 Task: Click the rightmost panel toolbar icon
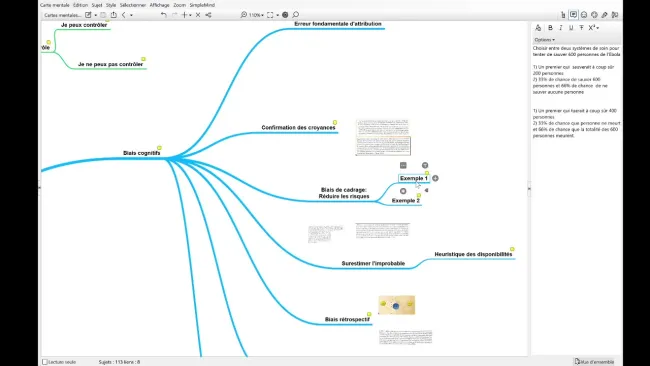coord(615,15)
